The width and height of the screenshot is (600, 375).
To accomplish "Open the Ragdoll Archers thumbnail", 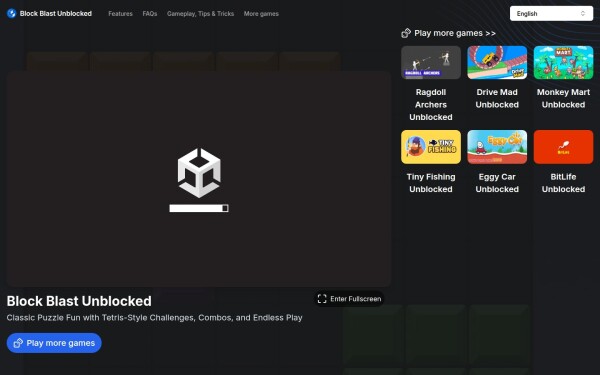I will (431, 62).
